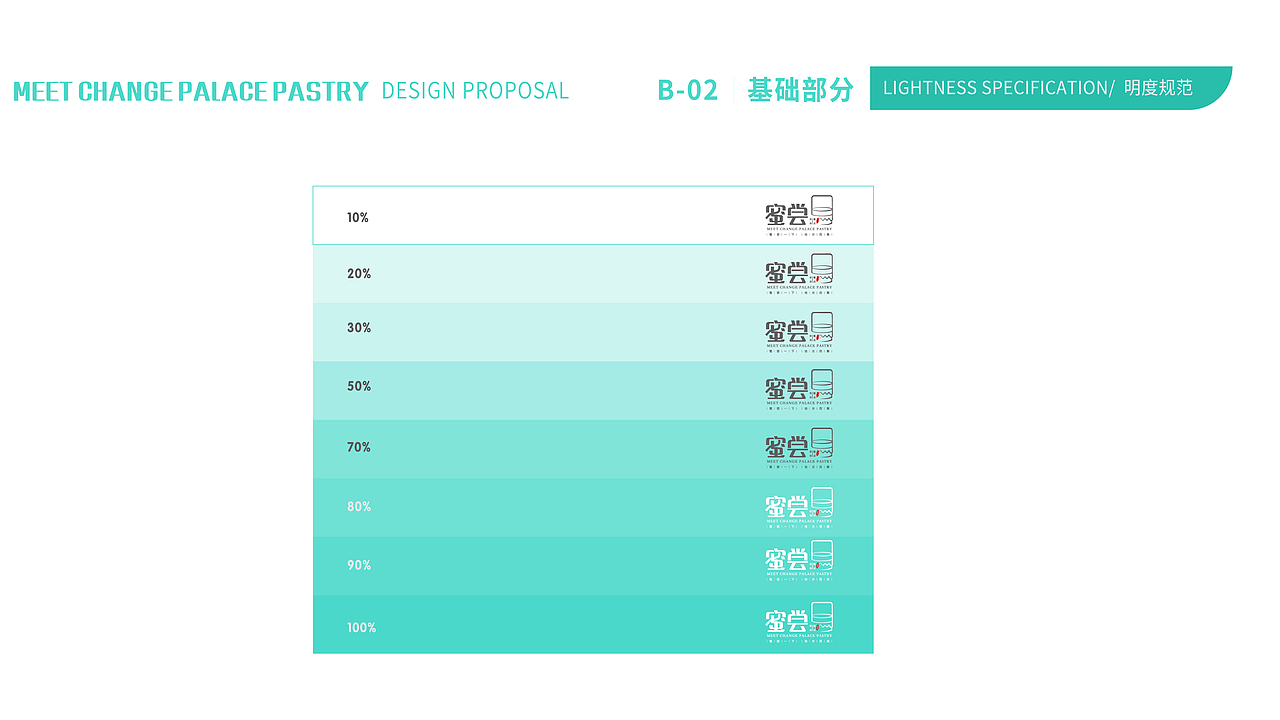Click the Lightness Specification header tab
The height and width of the screenshot is (720, 1280).
[x=1050, y=88]
